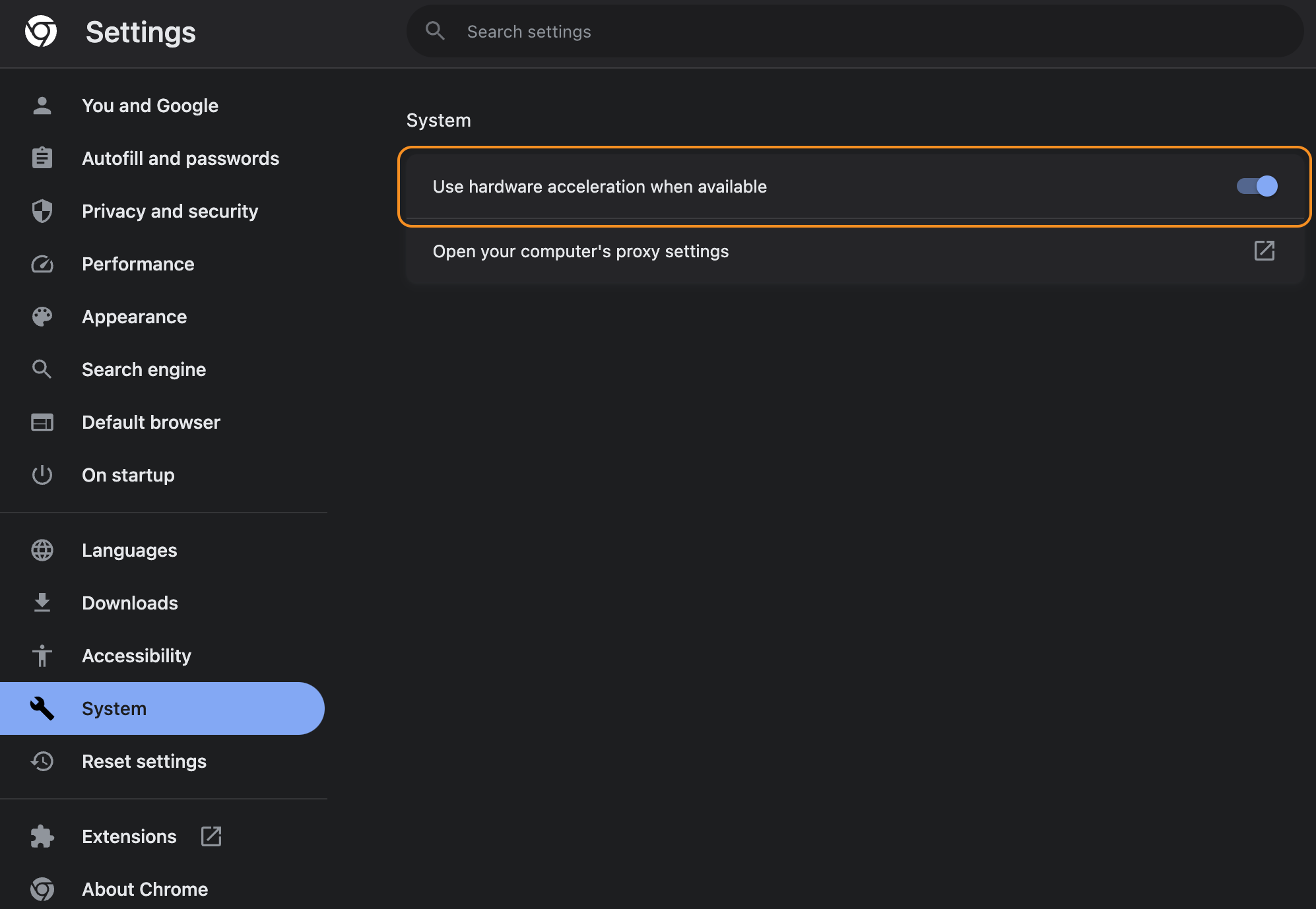The height and width of the screenshot is (909, 1316).
Task: Click the shield icon for Privacy
Action: click(42, 211)
